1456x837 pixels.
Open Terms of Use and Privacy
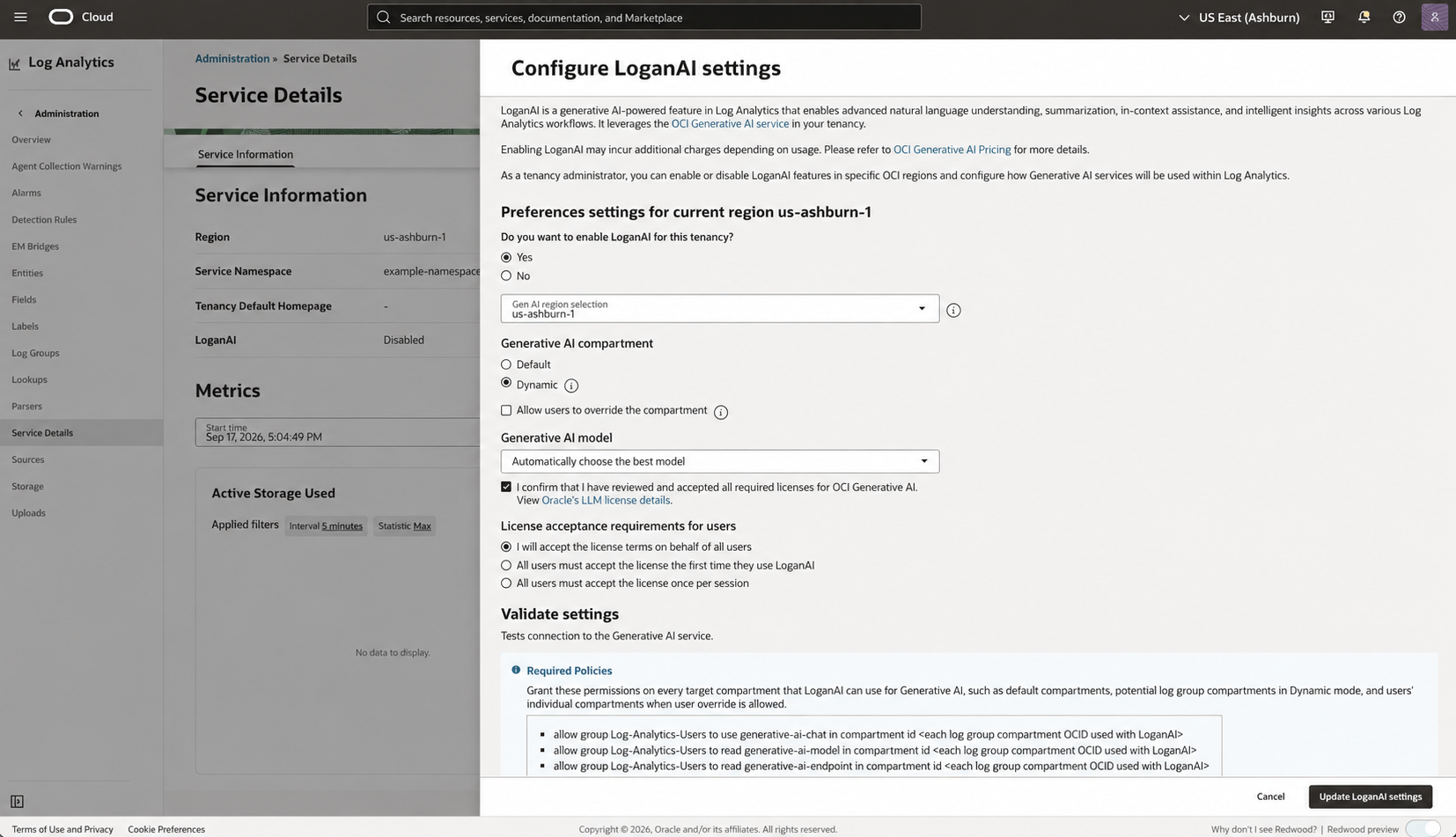pos(63,829)
